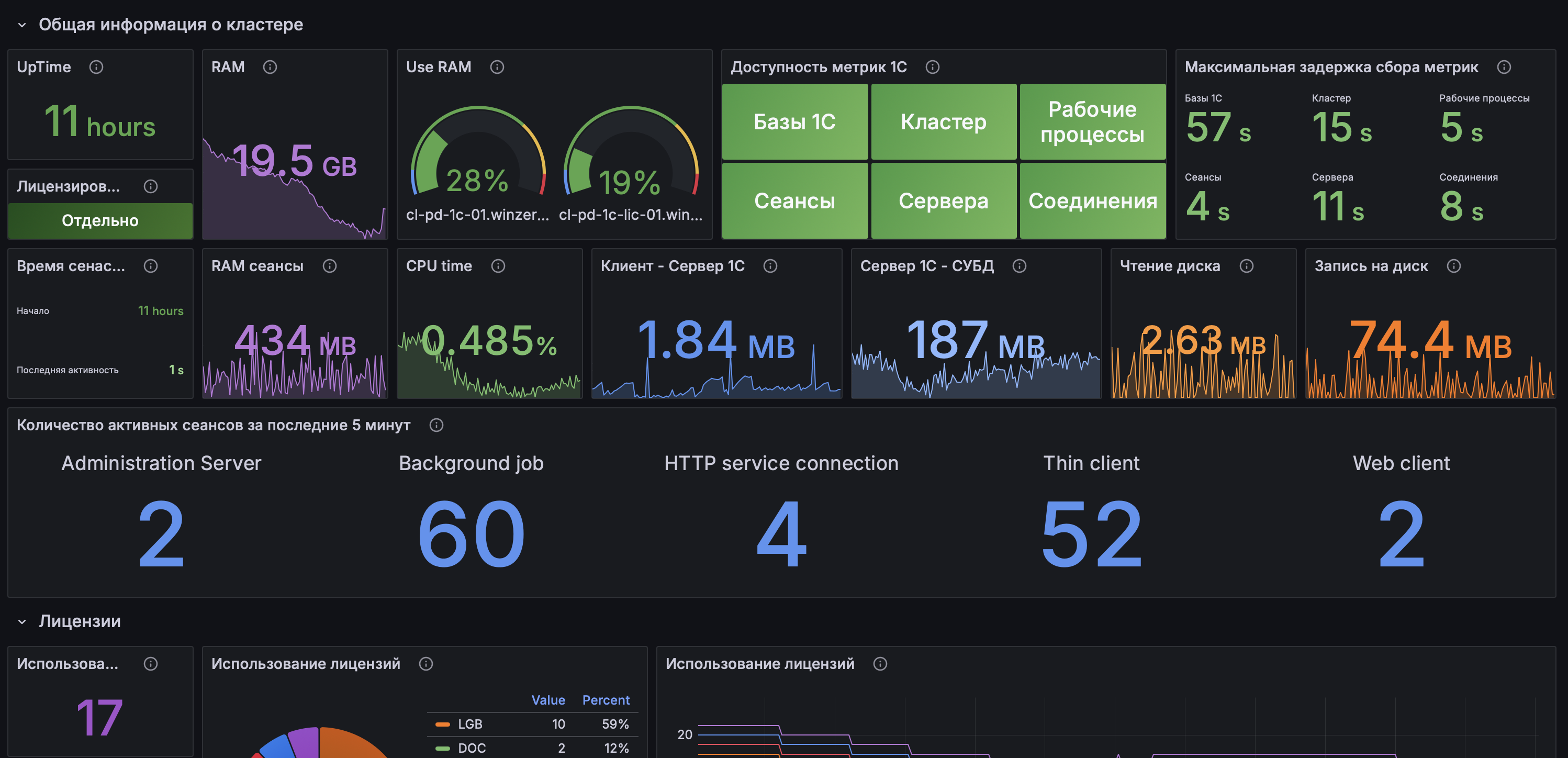Sort legend by Value column header
The height and width of the screenshot is (758, 1568).
pyautogui.click(x=547, y=700)
